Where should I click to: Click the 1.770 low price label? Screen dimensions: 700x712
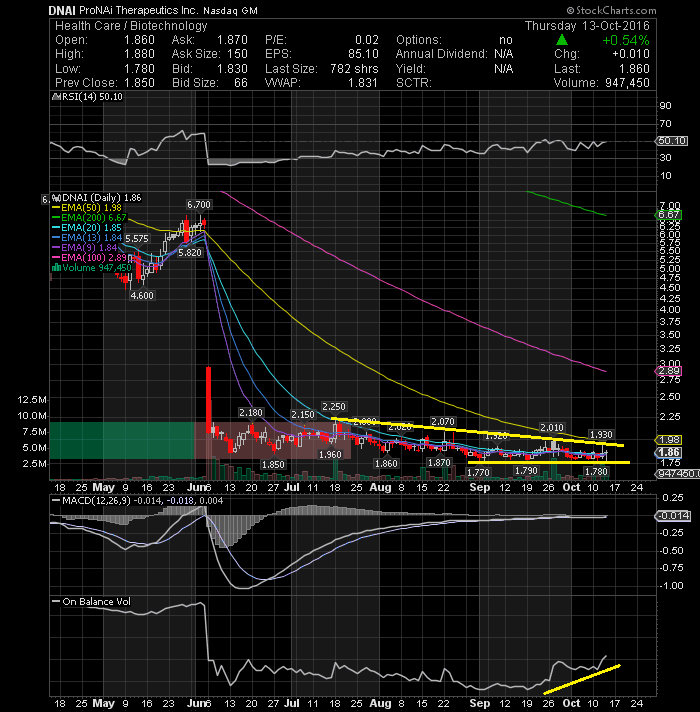[478, 473]
